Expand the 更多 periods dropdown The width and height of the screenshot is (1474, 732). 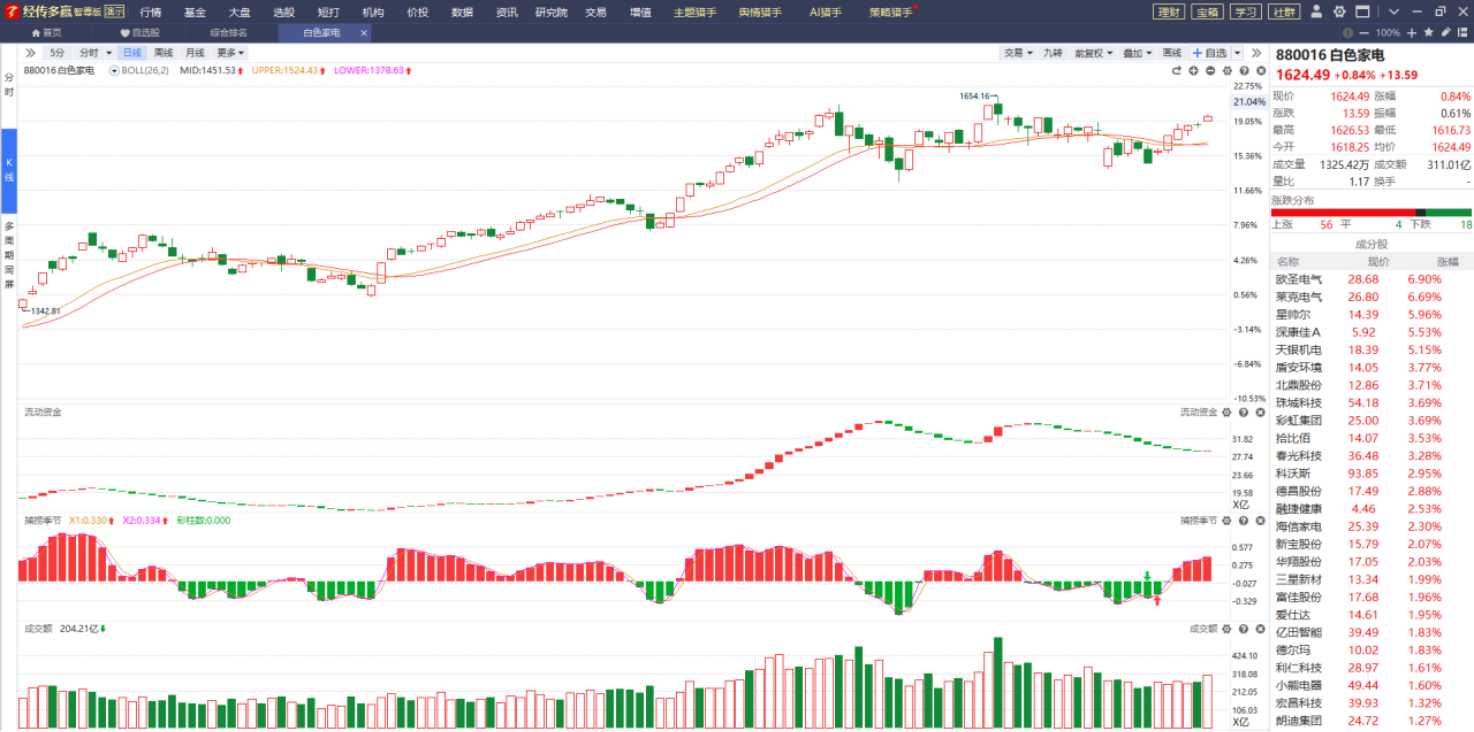point(230,53)
